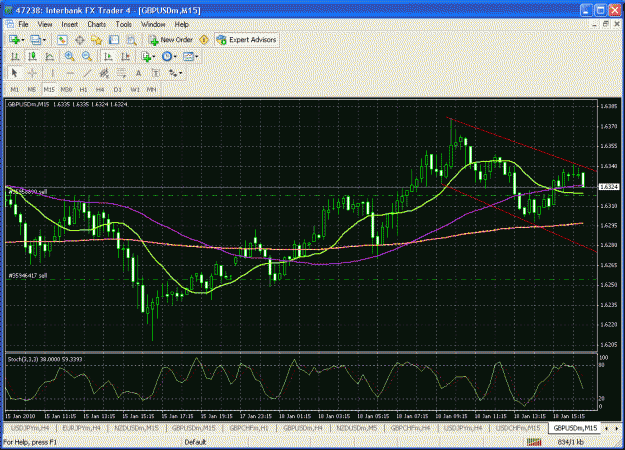Click the current price label 1.6324
The height and width of the screenshot is (450, 625).
609,187
